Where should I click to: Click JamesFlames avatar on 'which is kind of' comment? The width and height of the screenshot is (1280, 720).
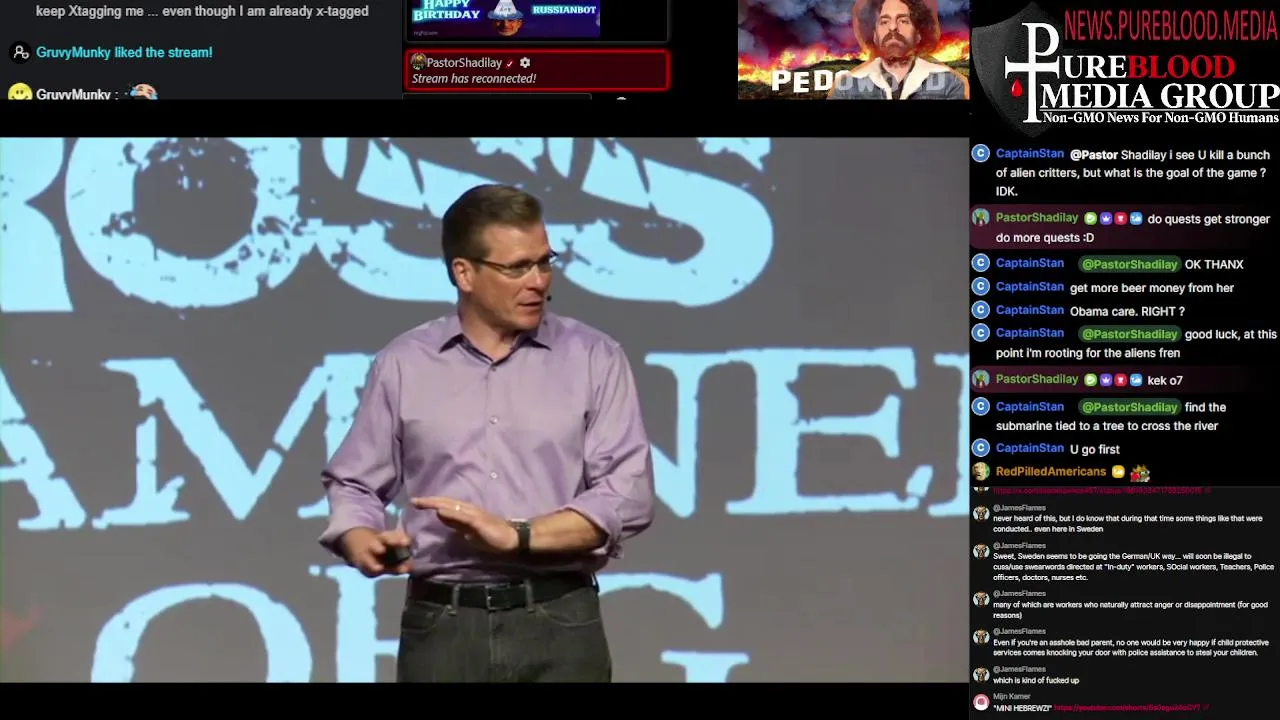981,675
